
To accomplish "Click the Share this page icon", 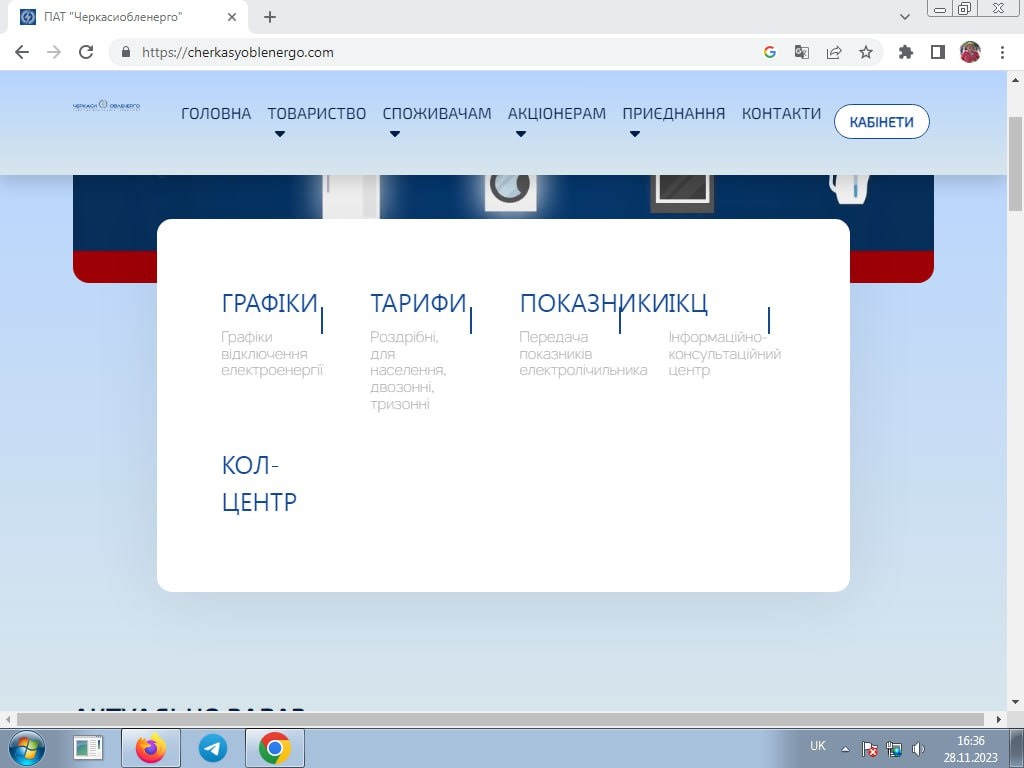I will tap(833, 53).
